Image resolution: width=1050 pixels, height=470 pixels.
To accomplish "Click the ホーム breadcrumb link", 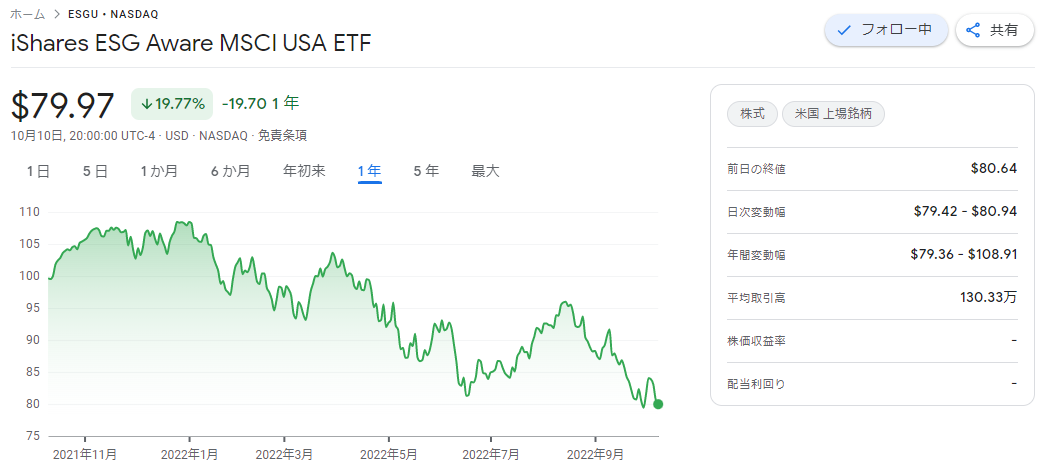I will point(27,14).
